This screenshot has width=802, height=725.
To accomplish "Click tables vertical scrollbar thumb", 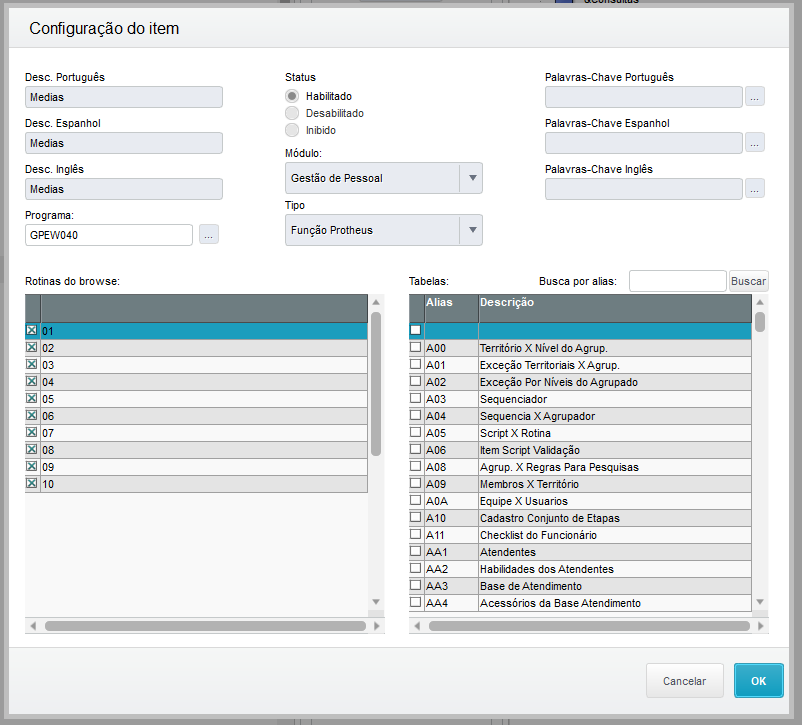I will pyautogui.click(x=760, y=322).
